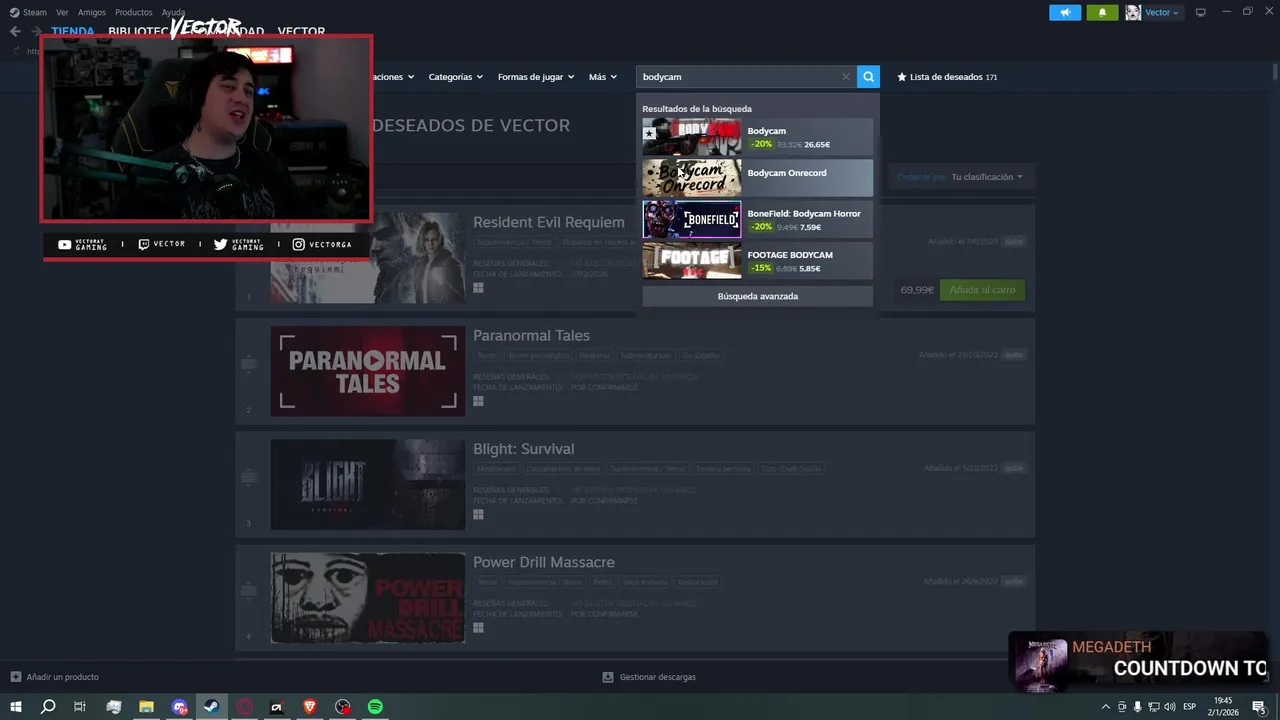
Task: Open the Ayuda menu
Action: [174, 12]
